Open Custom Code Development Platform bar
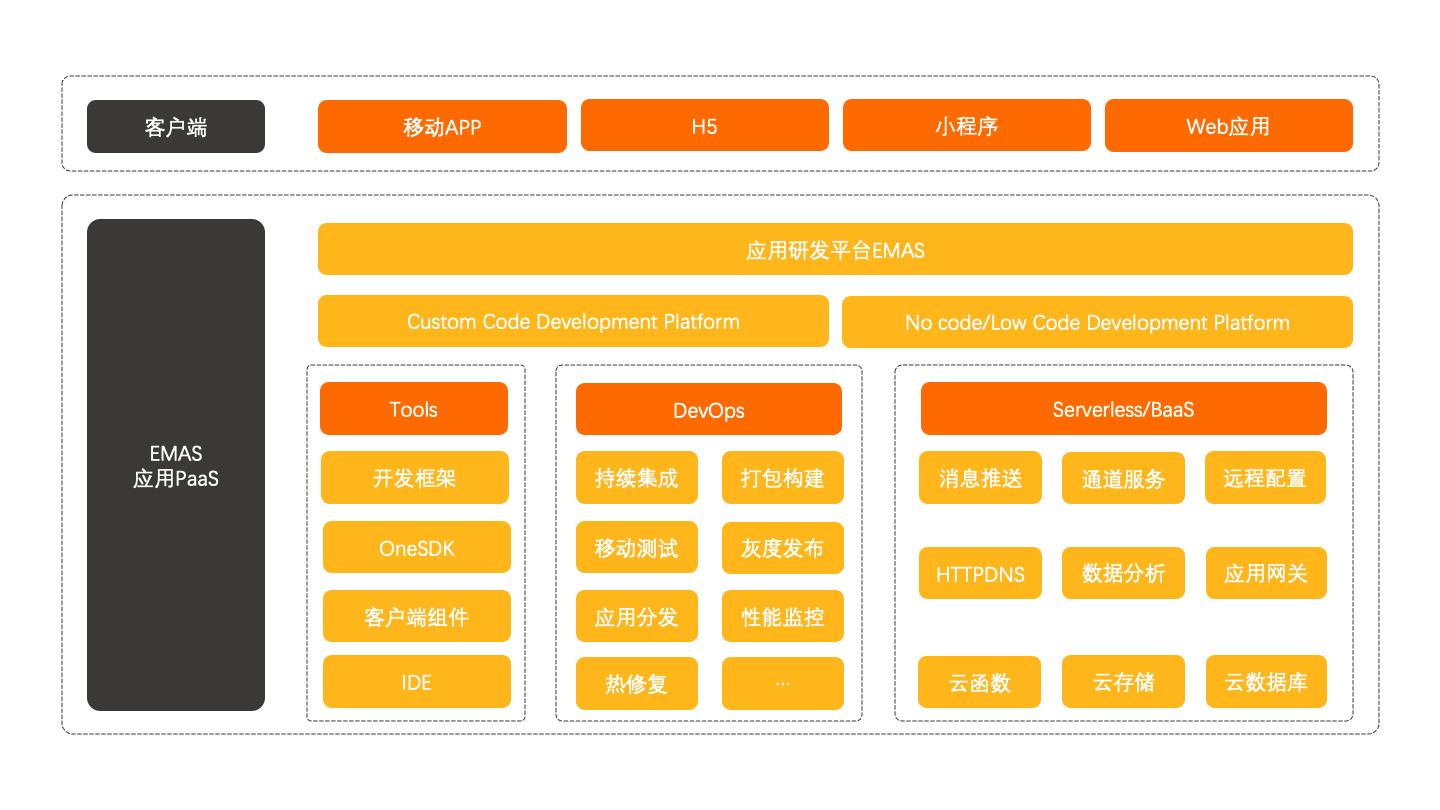Image resolution: width=1440 pixels, height=810 pixels. point(573,321)
